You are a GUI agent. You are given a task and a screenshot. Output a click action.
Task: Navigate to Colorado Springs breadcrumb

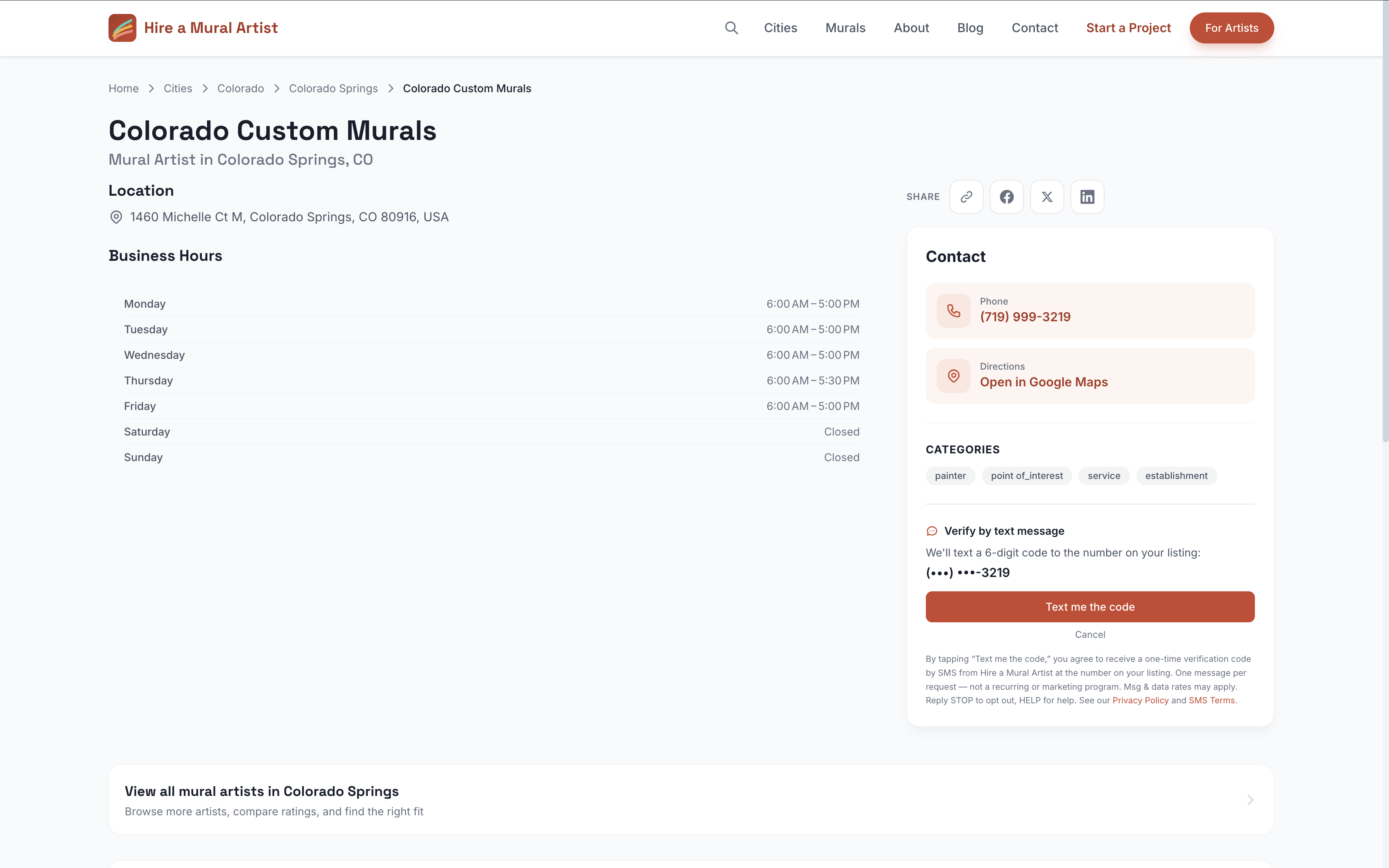point(333,88)
